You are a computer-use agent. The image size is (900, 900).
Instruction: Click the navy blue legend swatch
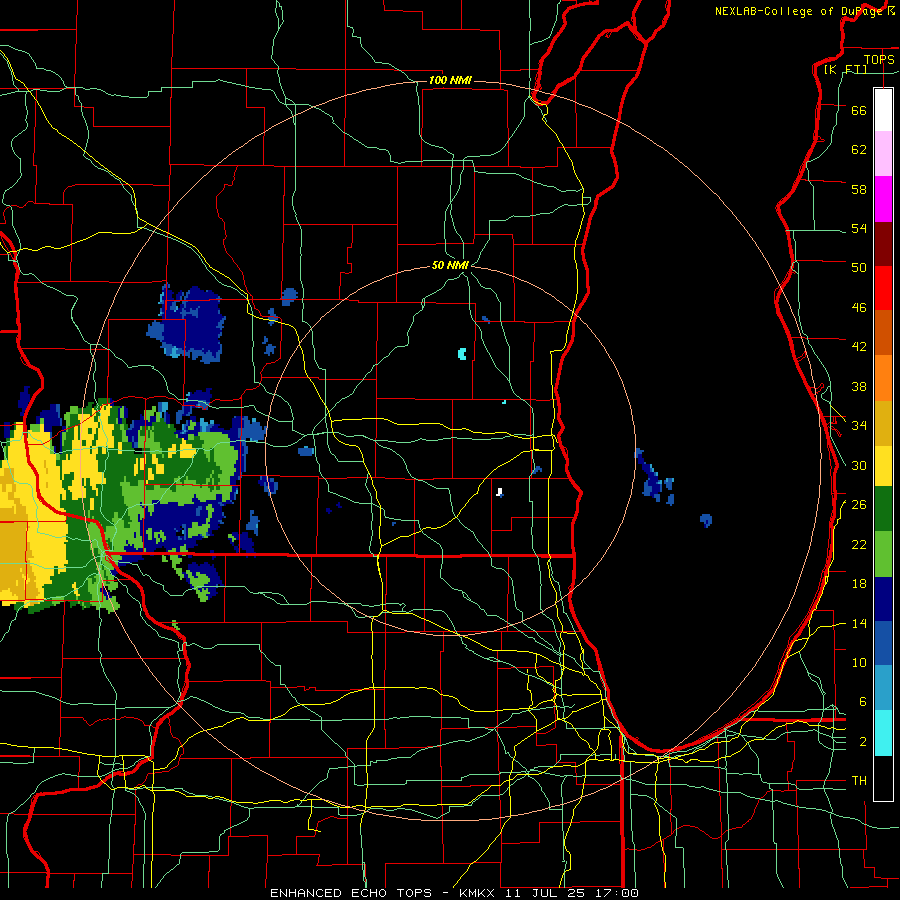click(883, 599)
